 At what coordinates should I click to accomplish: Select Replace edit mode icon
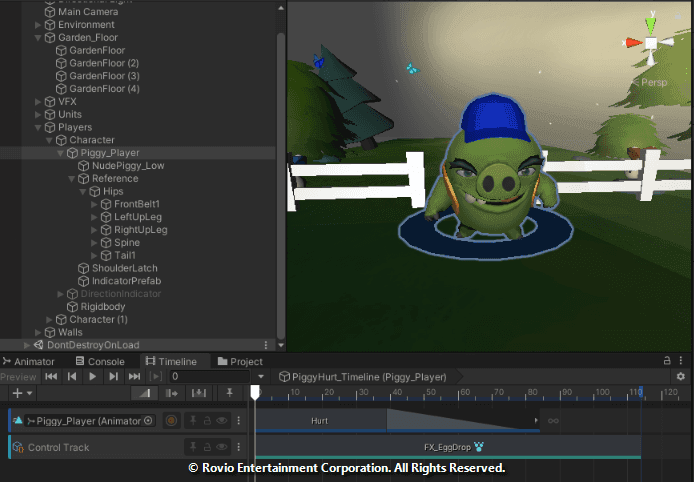pyautogui.click(x=199, y=393)
